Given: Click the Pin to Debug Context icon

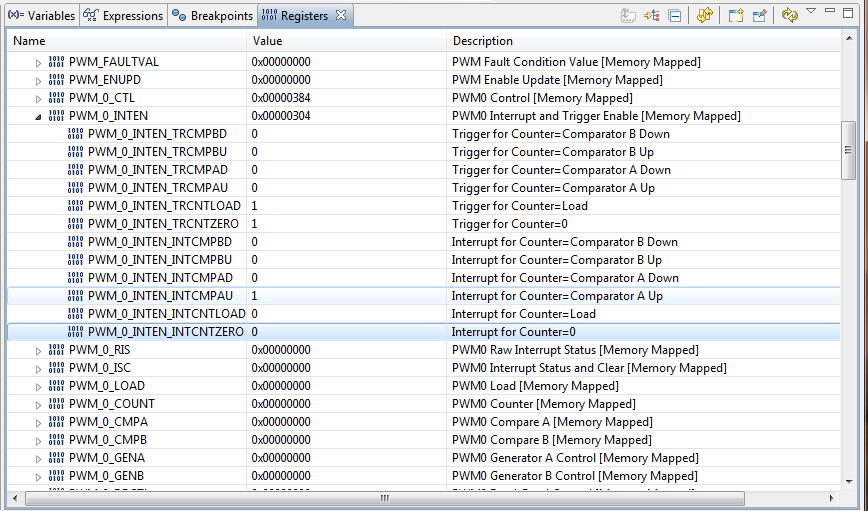Looking at the screenshot, I should [760, 15].
